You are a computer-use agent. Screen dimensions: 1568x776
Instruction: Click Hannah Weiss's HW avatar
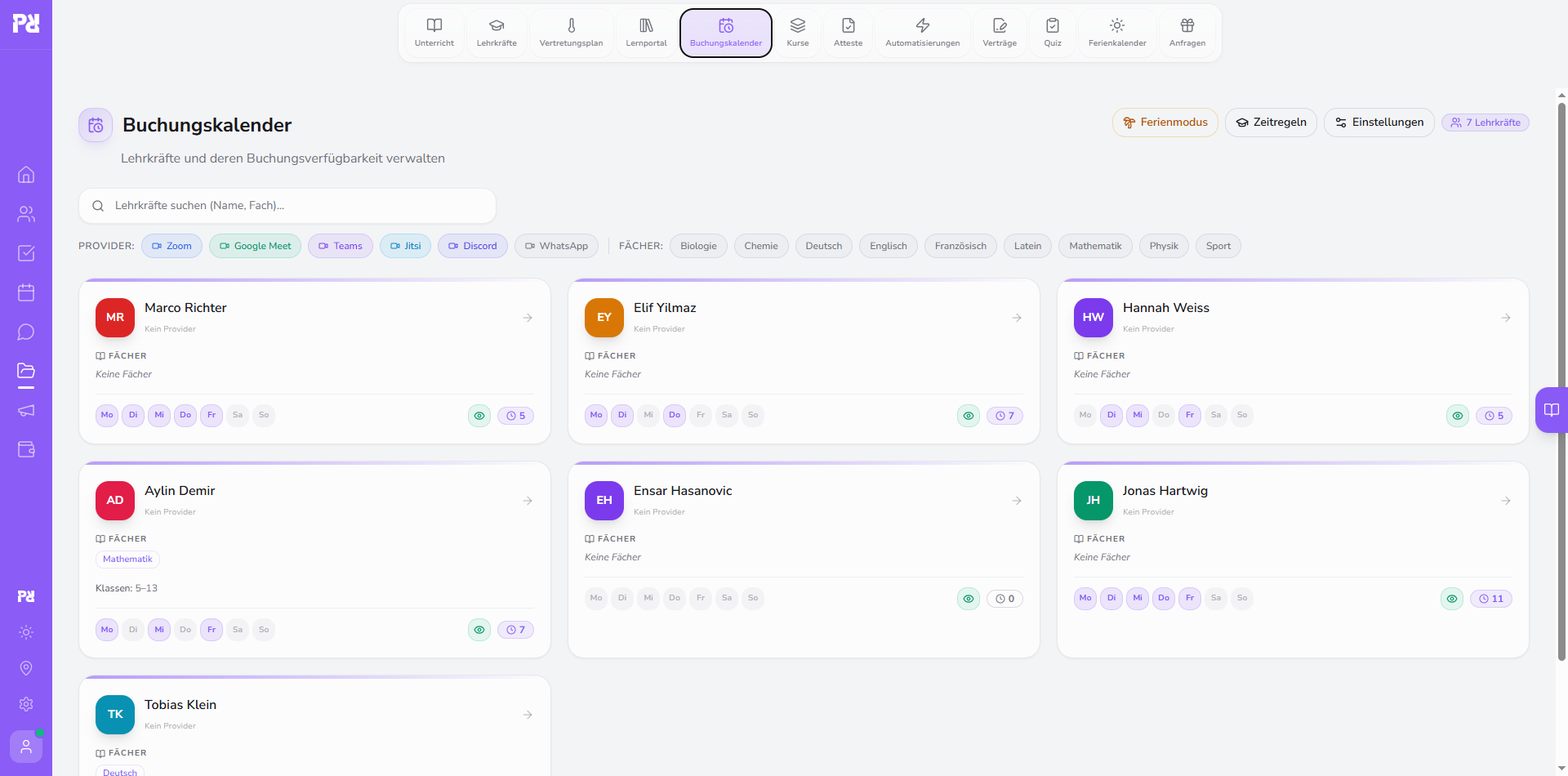(1094, 318)
